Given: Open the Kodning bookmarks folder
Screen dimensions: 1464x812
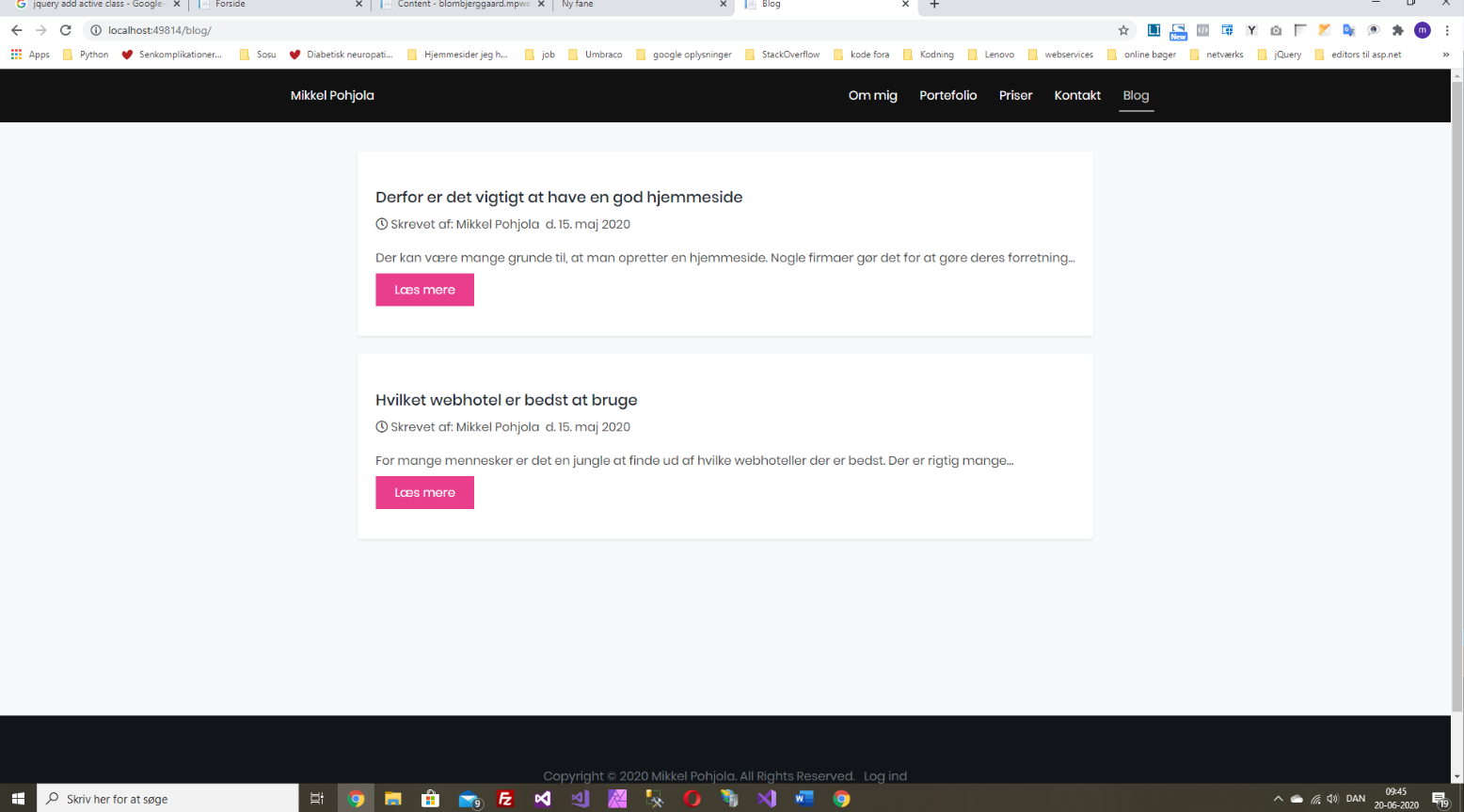Looking at the screenshot, I should 928,55.
